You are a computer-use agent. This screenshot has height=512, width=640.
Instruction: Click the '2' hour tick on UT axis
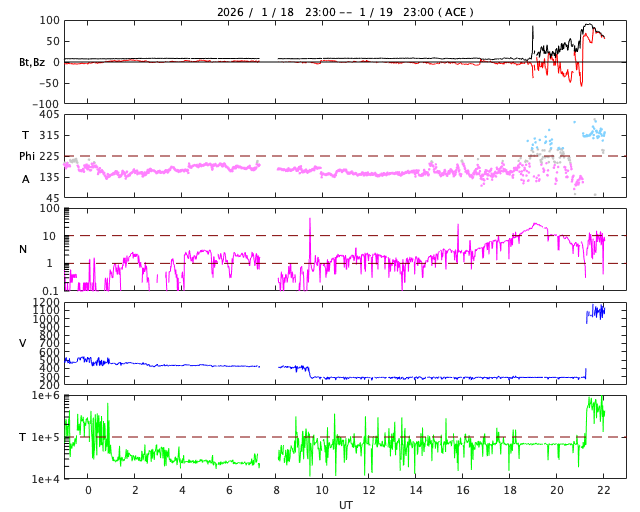coord(135,490)
